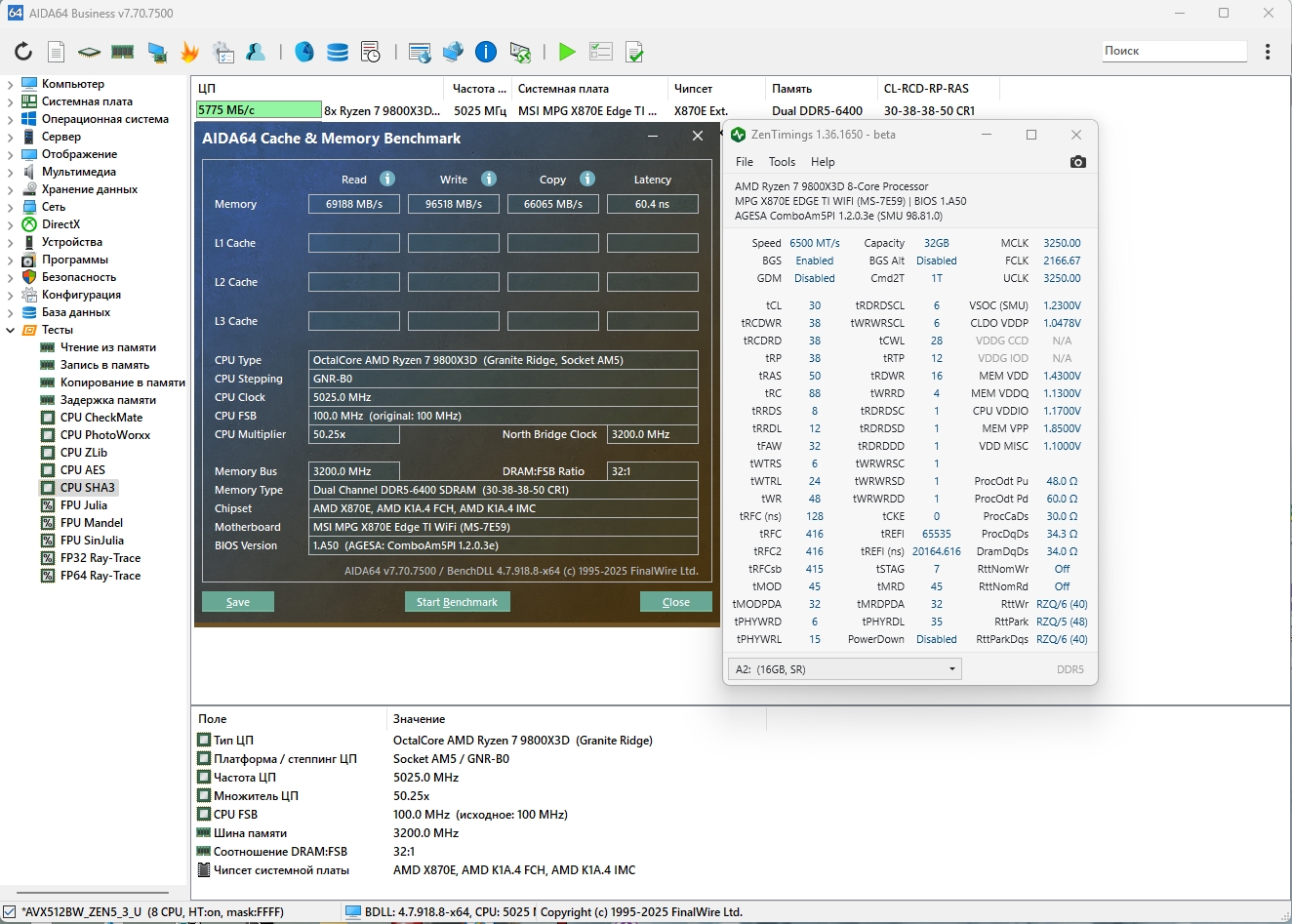The height and width of the screenshot is (924, 1292).
Task: Take screenshot with ZenTimings camera icon
Action: click(1077, 162)
